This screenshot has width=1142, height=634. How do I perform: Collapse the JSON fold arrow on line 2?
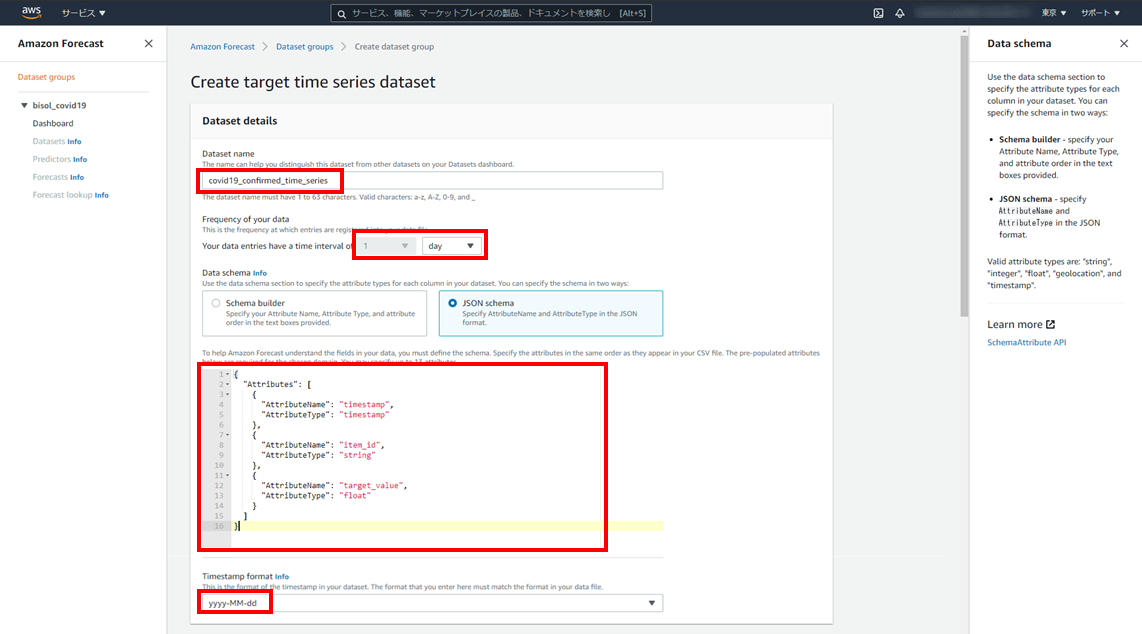[x=227, y=384]
